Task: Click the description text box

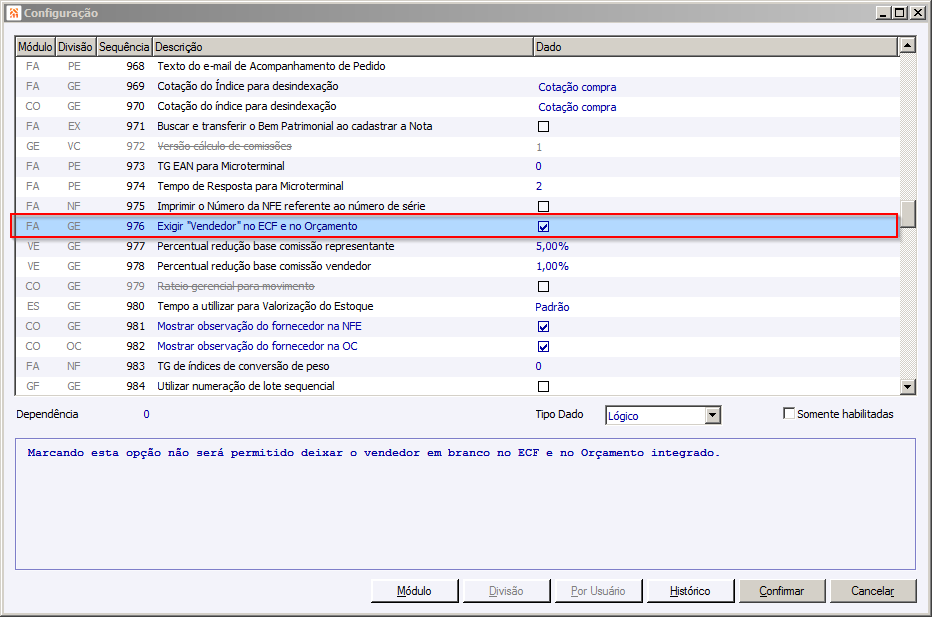Action: (465, 504)
